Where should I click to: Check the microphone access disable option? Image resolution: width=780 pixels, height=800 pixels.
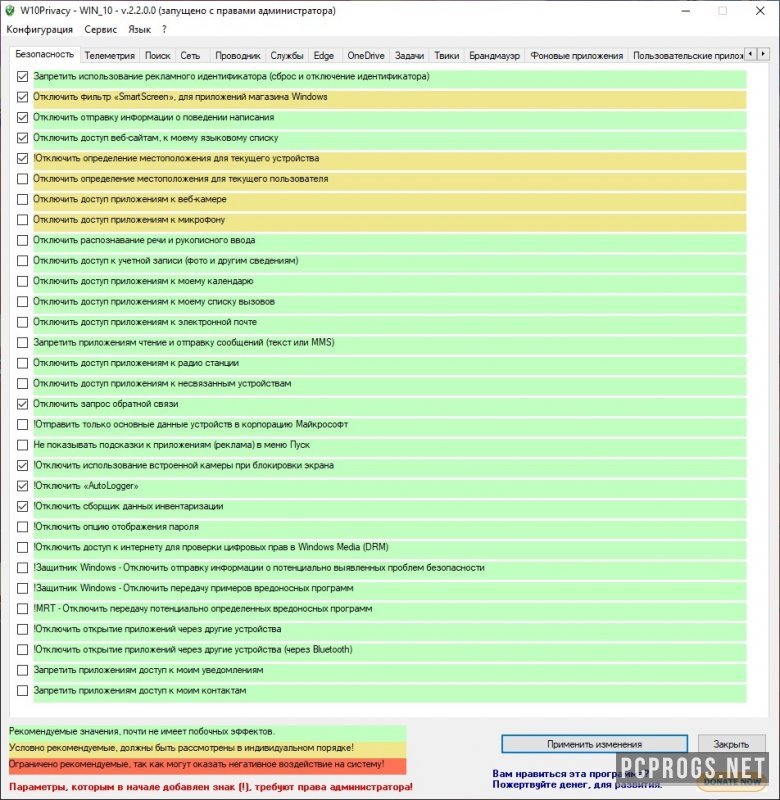22,220
